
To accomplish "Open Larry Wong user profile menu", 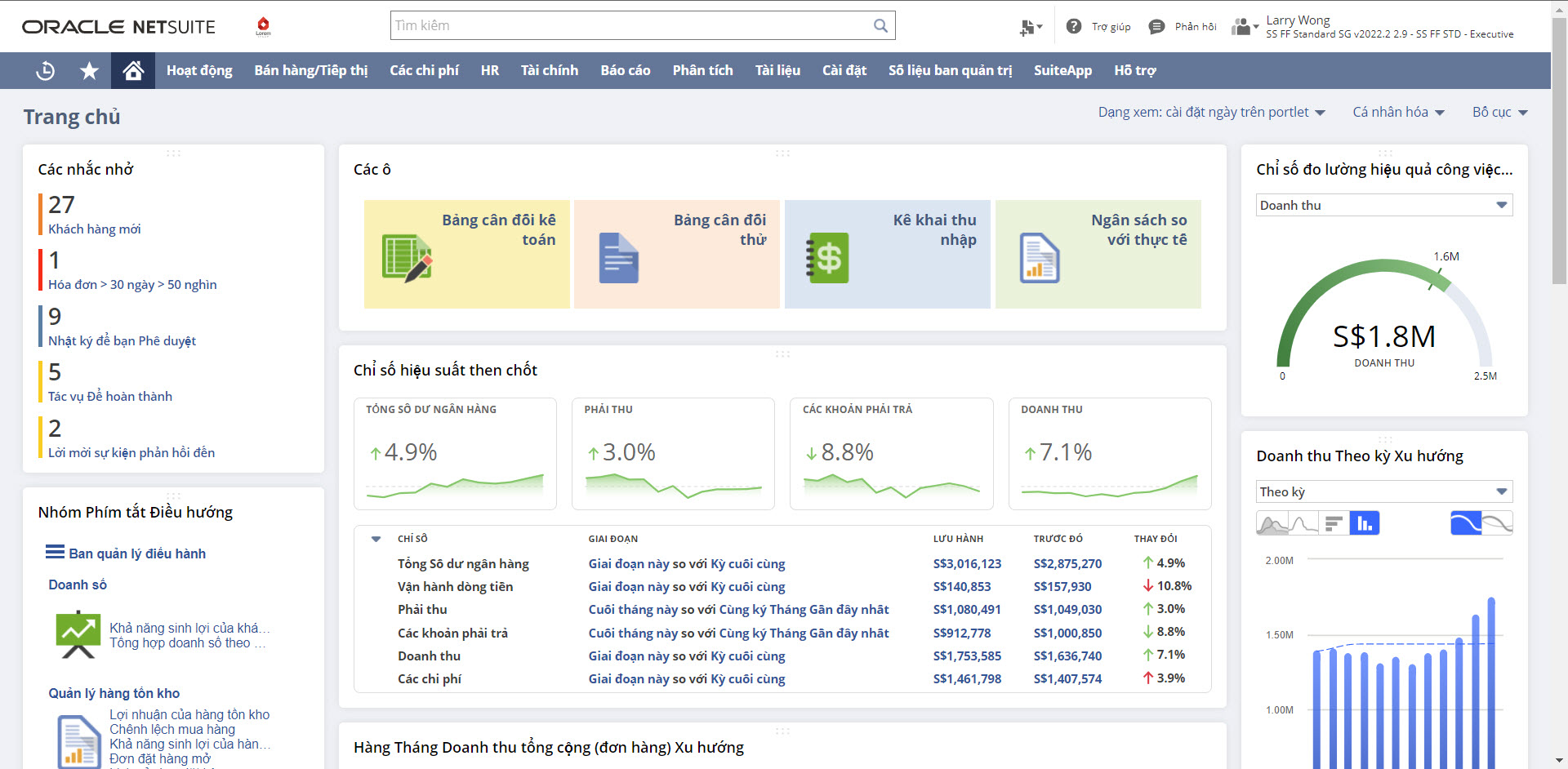I will (1389, 27).
